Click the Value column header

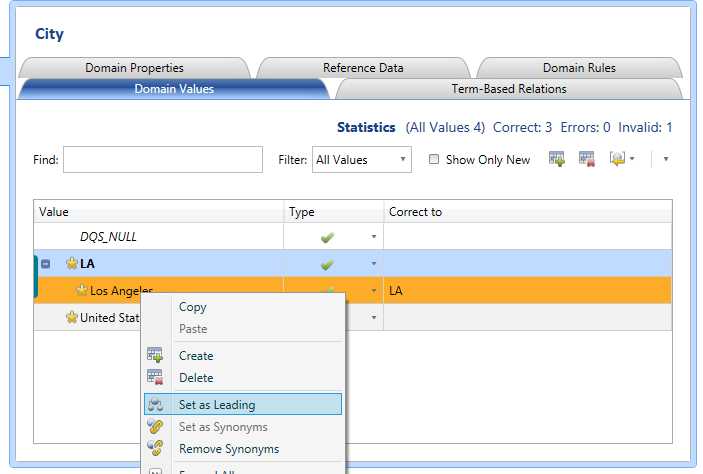(x=158, y=212)
